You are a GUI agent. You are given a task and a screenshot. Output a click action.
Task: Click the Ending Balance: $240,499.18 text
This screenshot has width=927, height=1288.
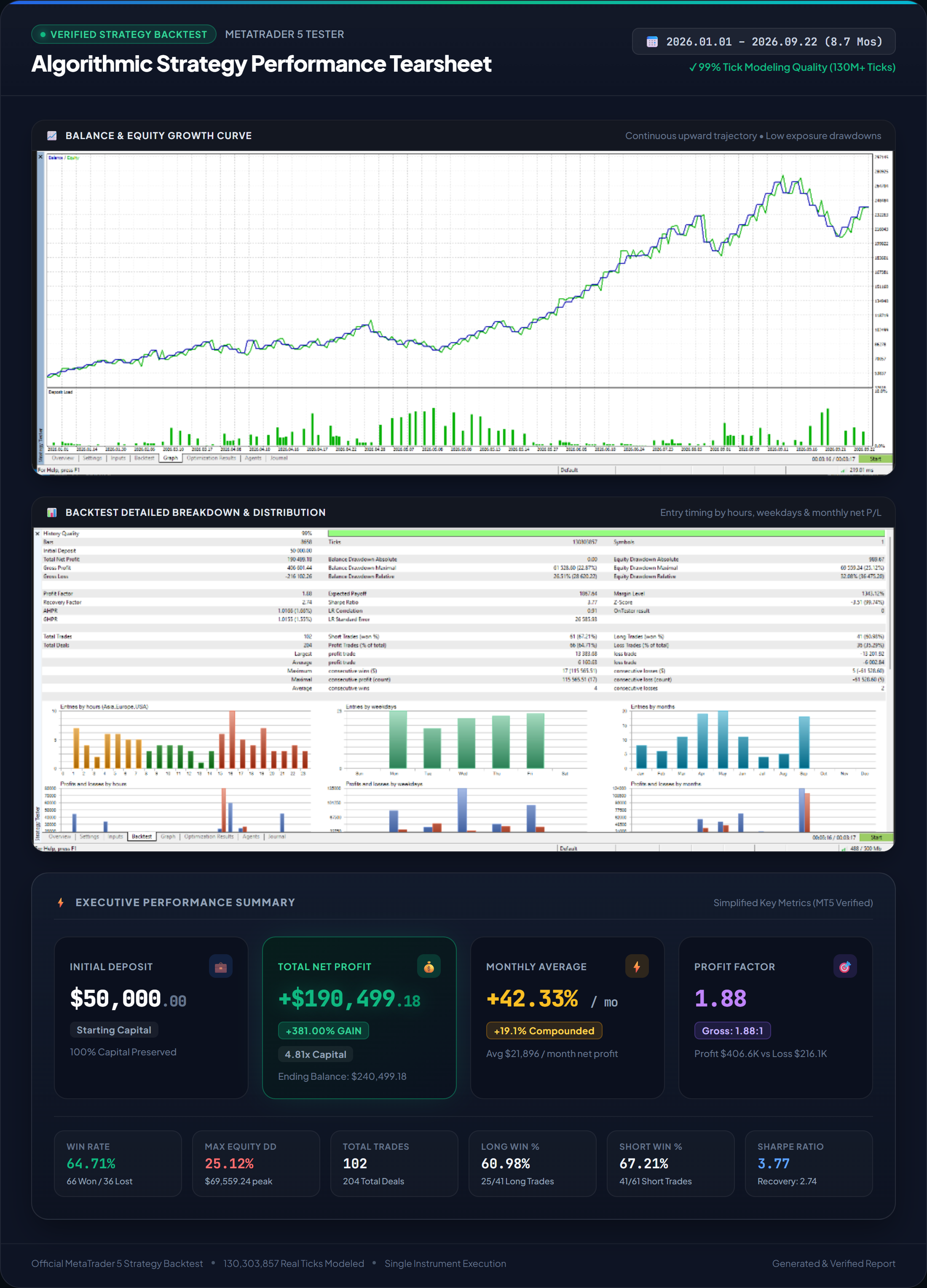click(x=342, y=1076)
